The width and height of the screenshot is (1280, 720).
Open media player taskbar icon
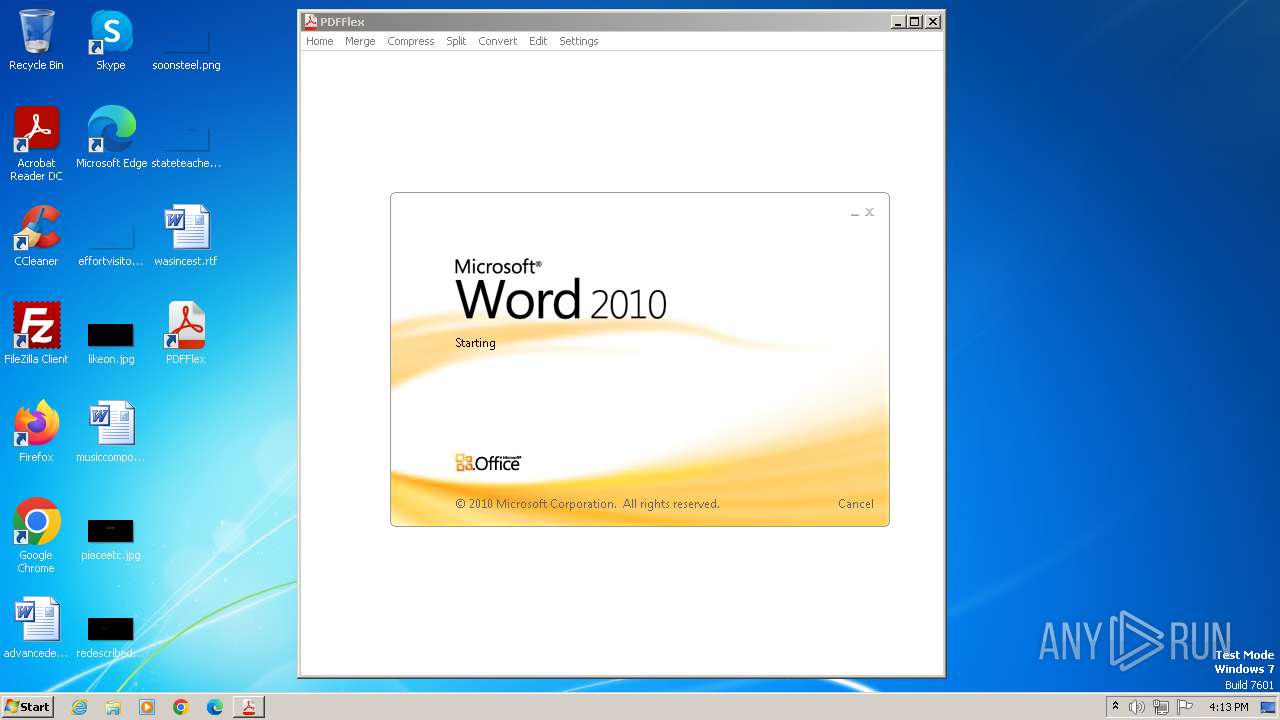[x=147, y=707]
